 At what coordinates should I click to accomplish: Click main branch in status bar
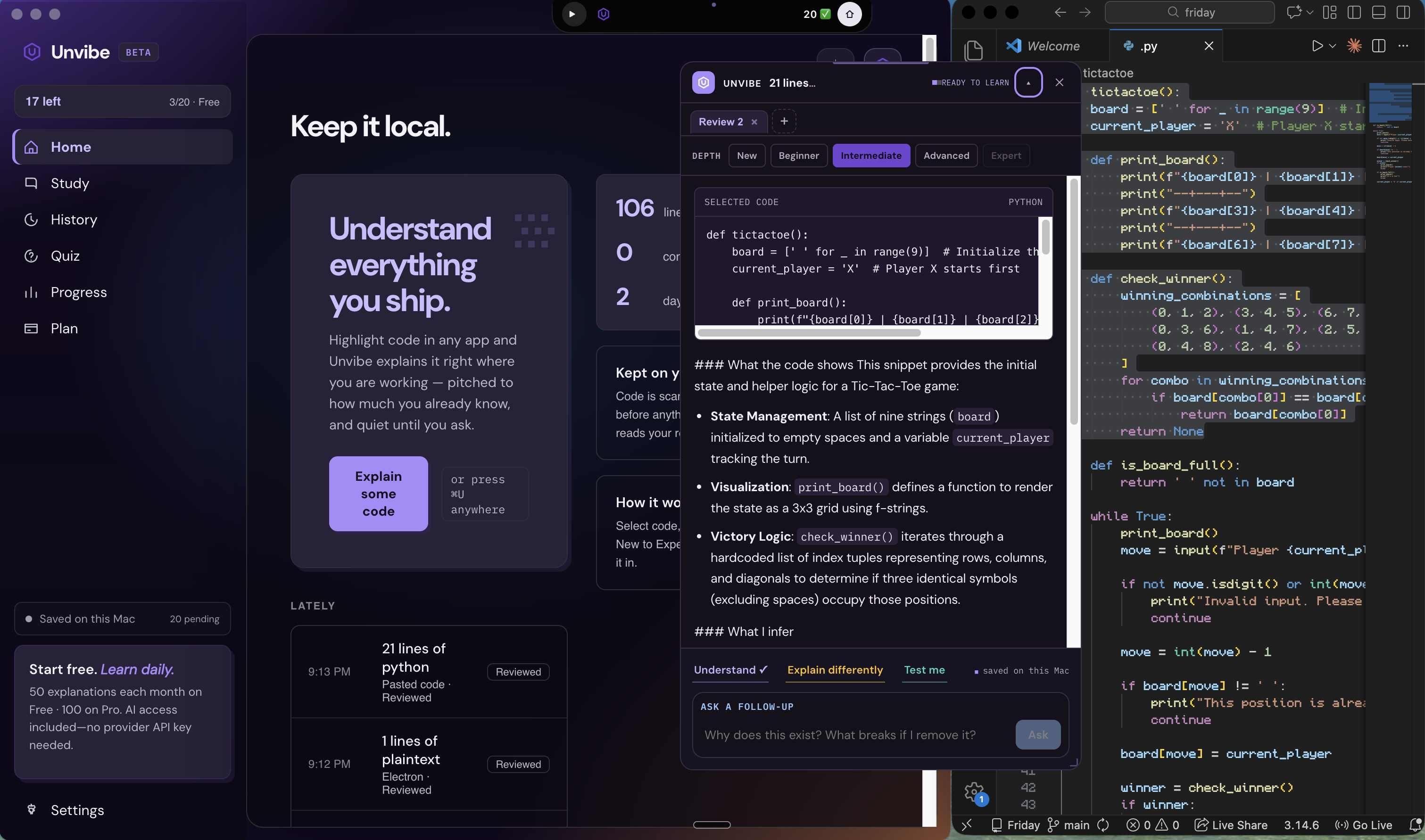1069,825
